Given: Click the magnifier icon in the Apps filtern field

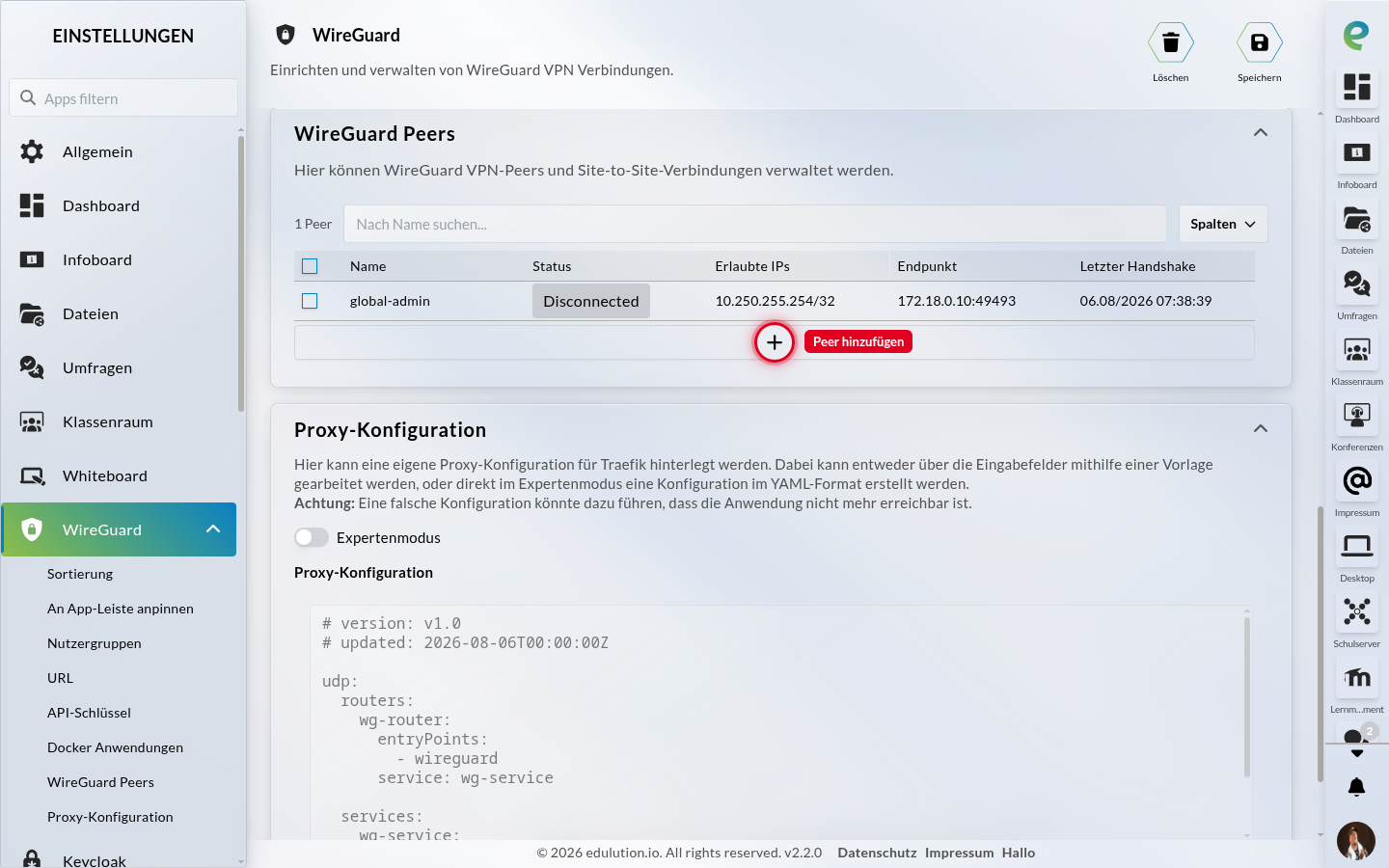Looking at the screenshot, I should click(x=28, y=97).
